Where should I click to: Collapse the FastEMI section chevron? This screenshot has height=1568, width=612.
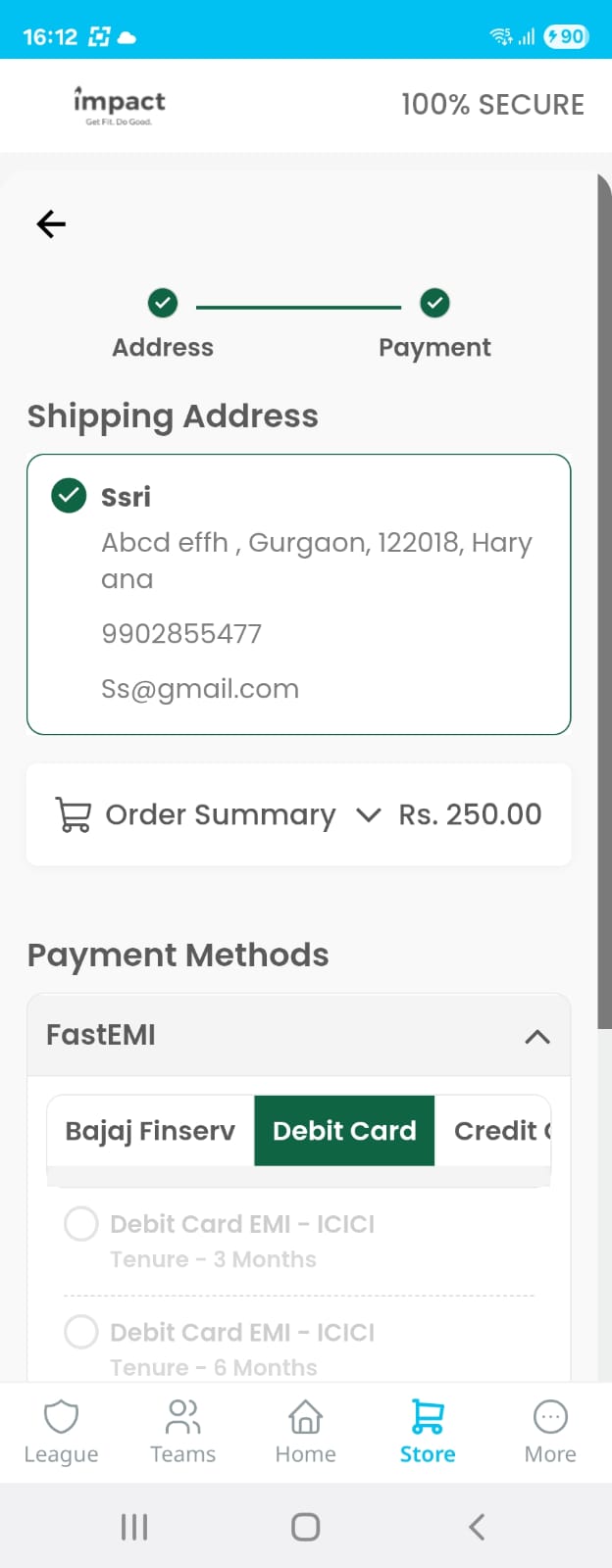tap(537, 1037)
